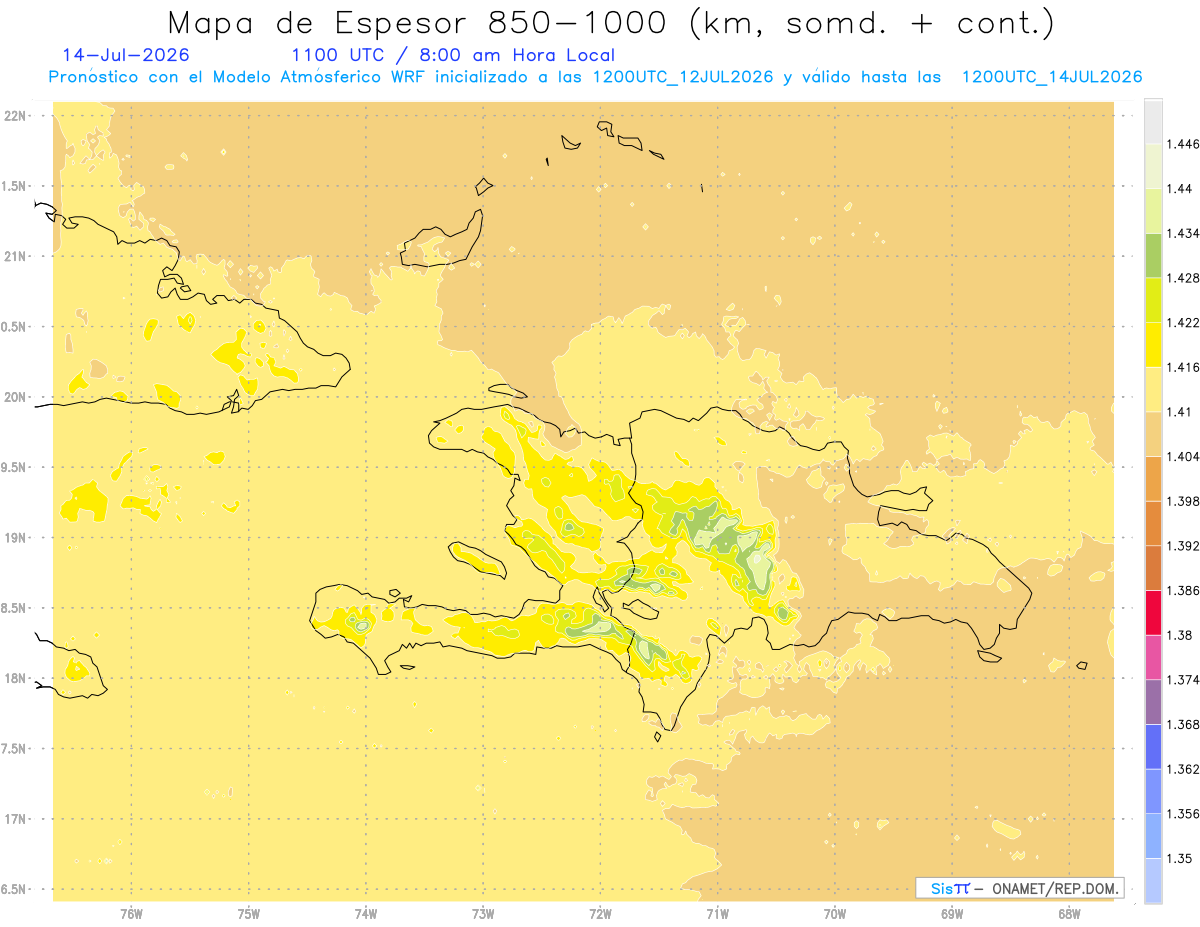Click the colorbar label '1.422'
Viewport: 1200px width, 927px height.
coord(1183,323)
